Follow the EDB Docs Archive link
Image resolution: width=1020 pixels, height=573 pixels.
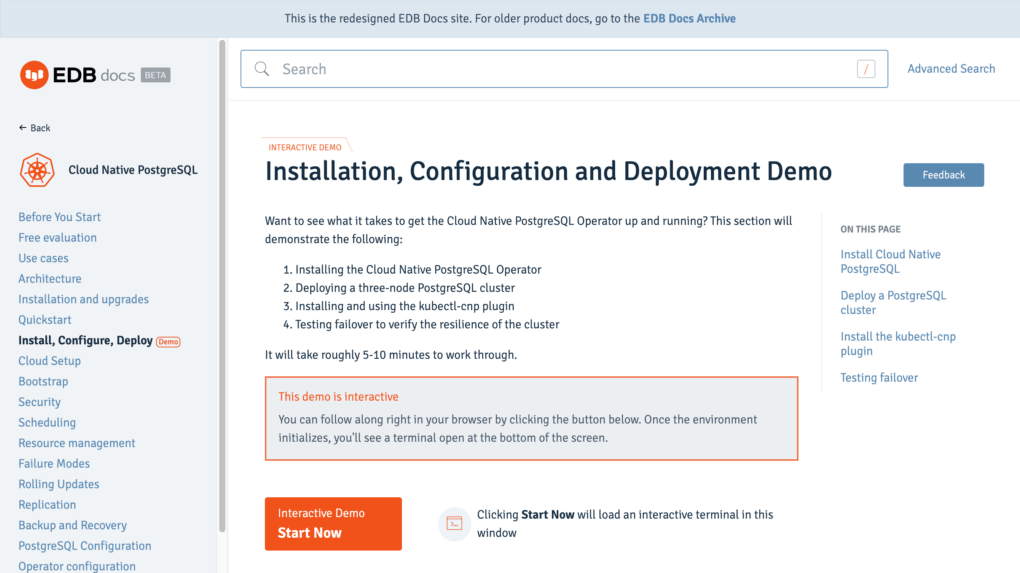[689, 19]
